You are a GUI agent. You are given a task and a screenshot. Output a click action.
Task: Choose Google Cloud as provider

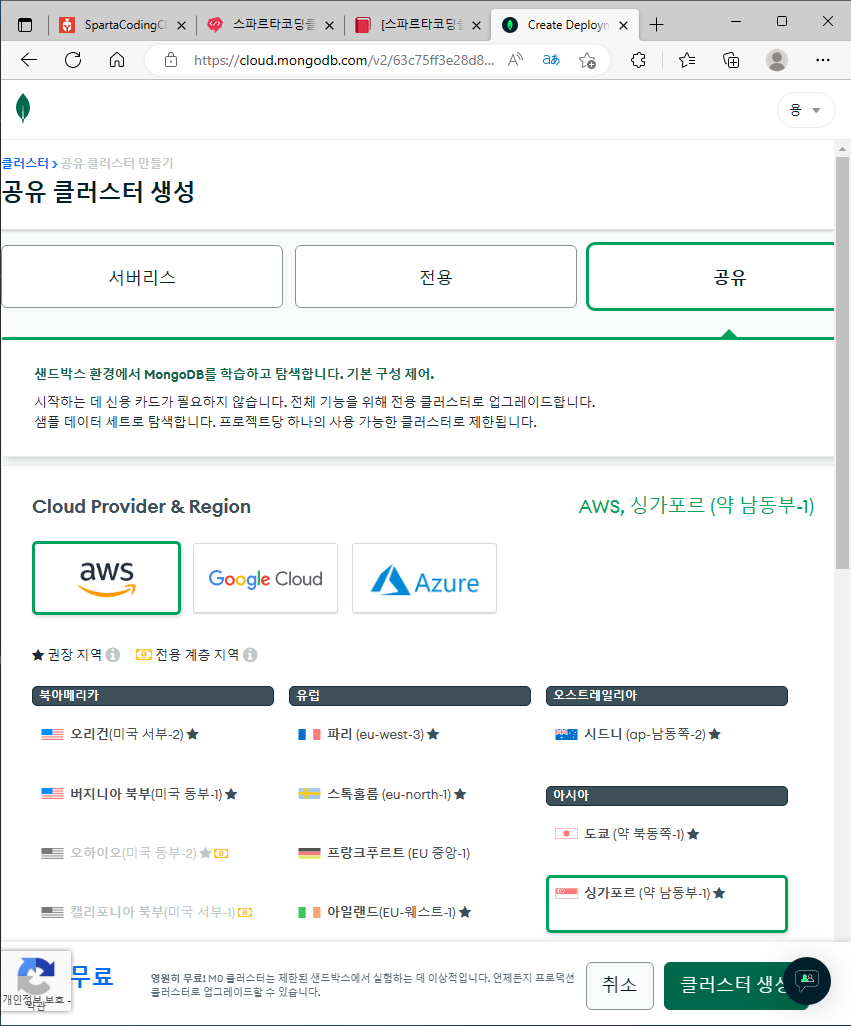point(266,578)
